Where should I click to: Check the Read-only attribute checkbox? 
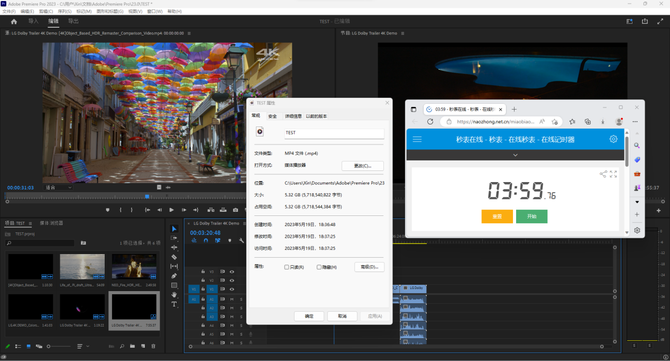[287, 267]
